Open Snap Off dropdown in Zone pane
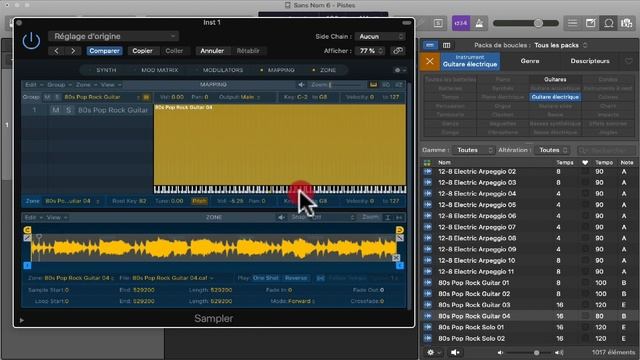 click(323, 217)
